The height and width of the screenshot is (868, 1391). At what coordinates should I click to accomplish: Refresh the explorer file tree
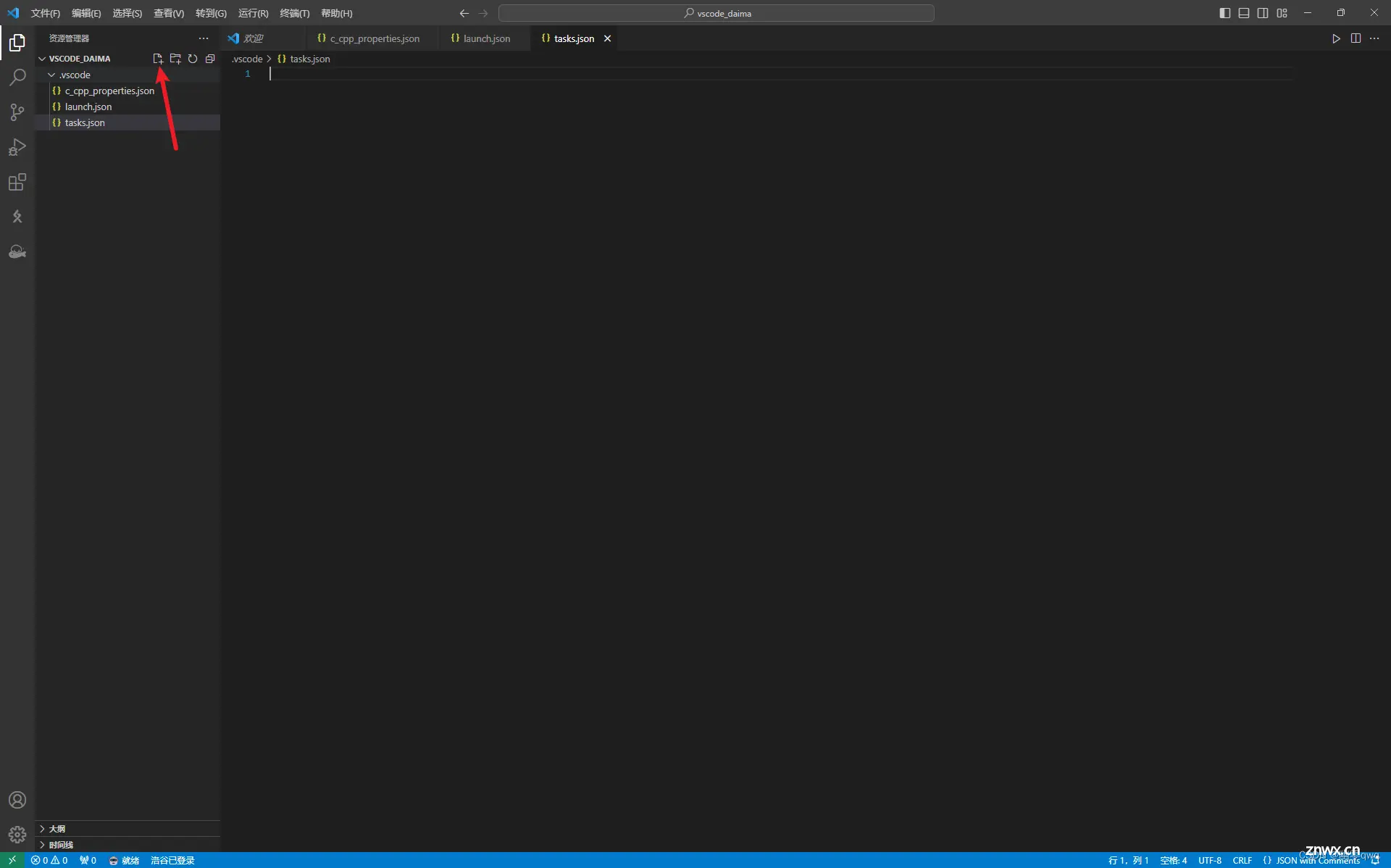[x=193, y=59]
